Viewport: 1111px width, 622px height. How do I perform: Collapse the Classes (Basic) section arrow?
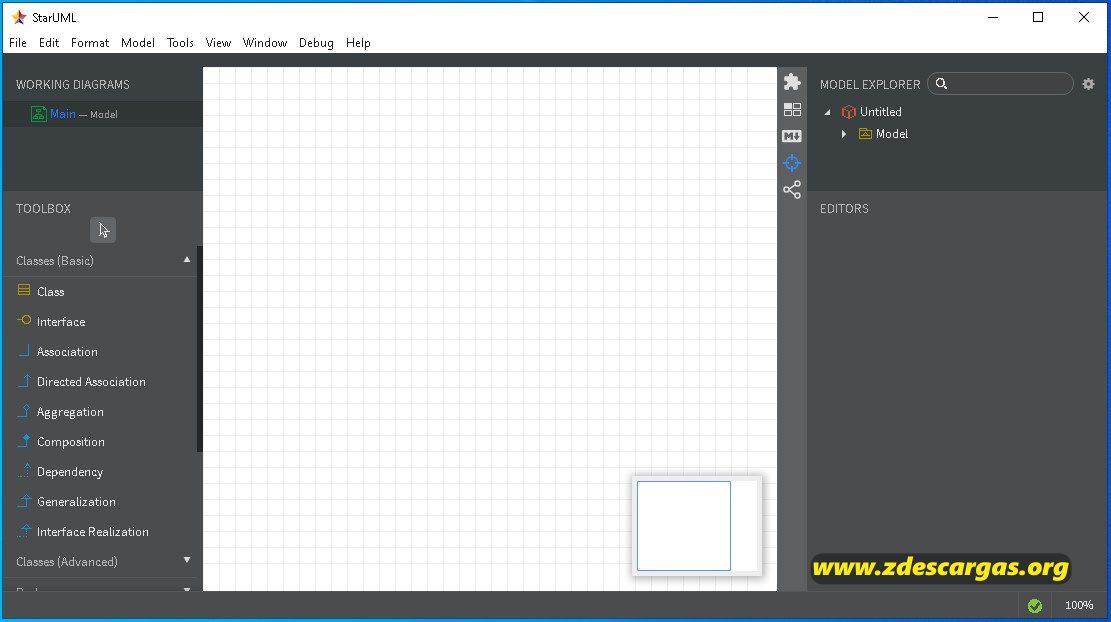point(186,260)
